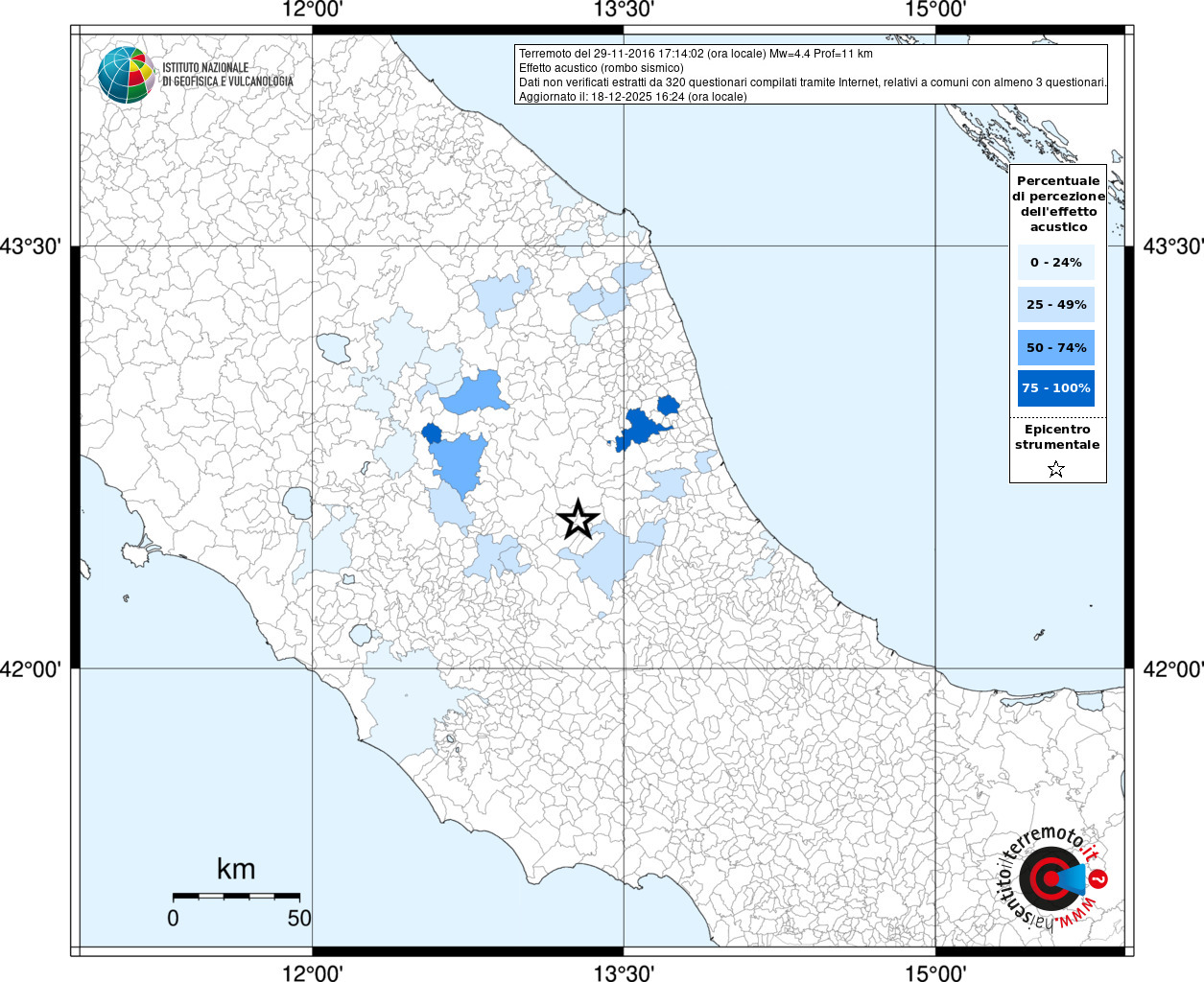1204x982 pixels.
Task: Click the 'Dati non verificati' description line
Action: pyautogui.click(x=813, y=82)
